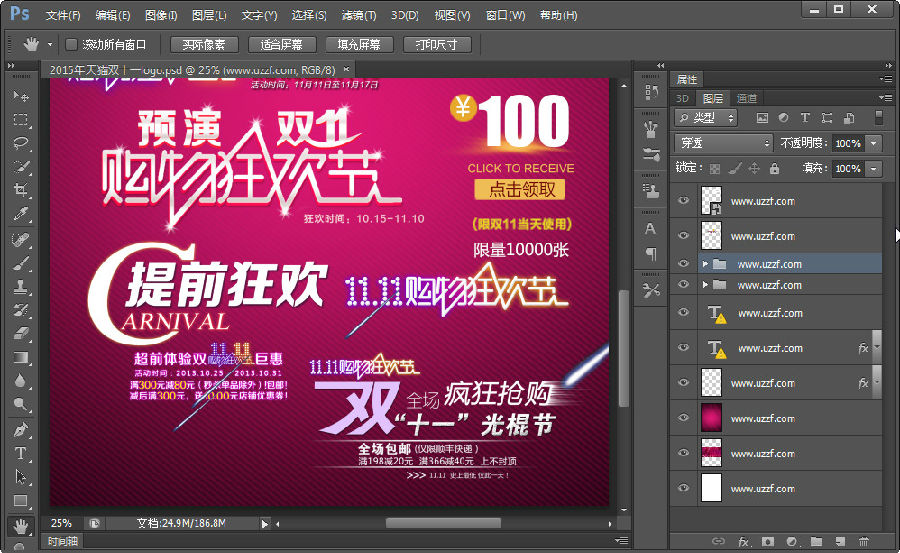Open the 填充 fill slider arrow
Screen dimensions: 900x553
point(874,168)
